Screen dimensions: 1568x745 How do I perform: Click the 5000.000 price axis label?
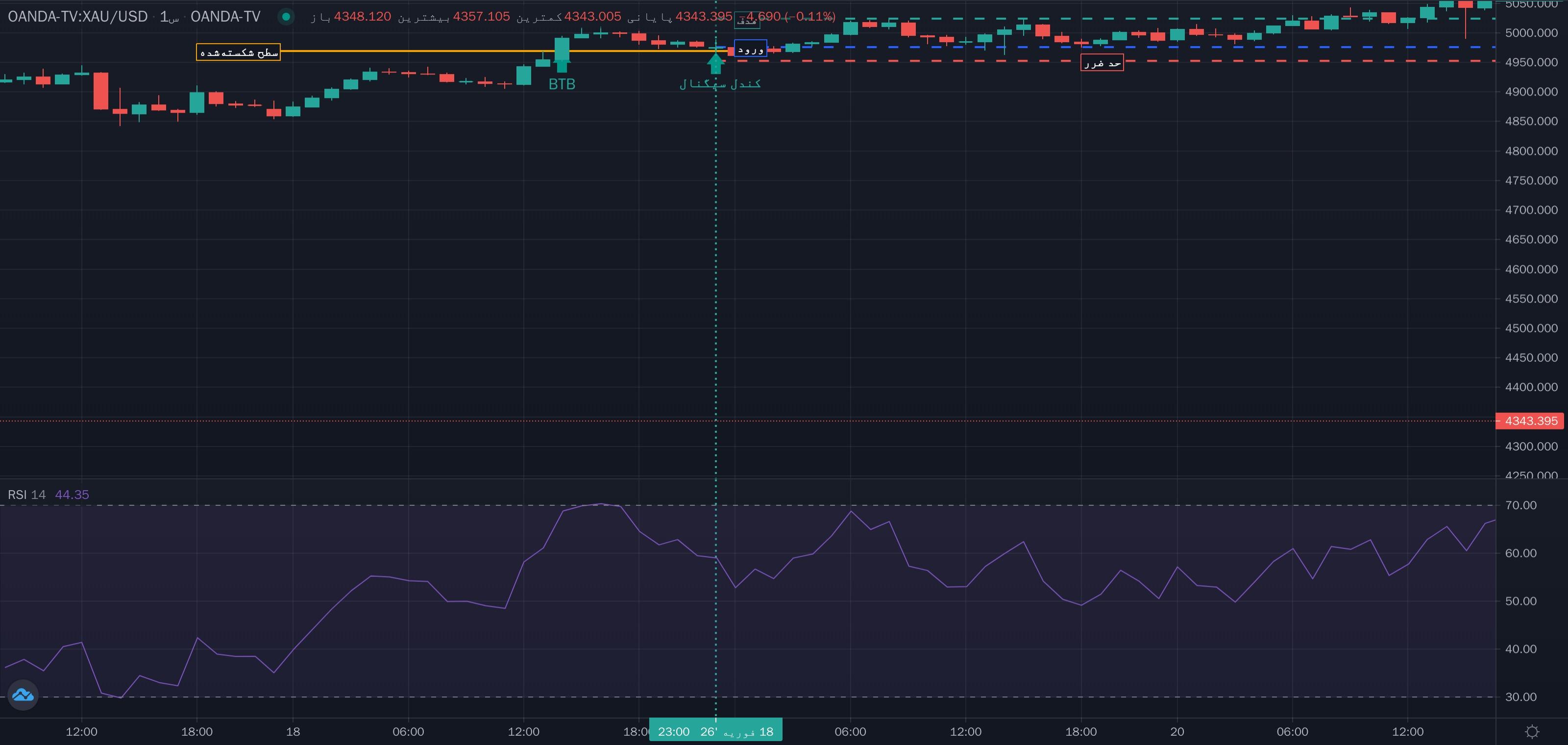[1531, 33]
